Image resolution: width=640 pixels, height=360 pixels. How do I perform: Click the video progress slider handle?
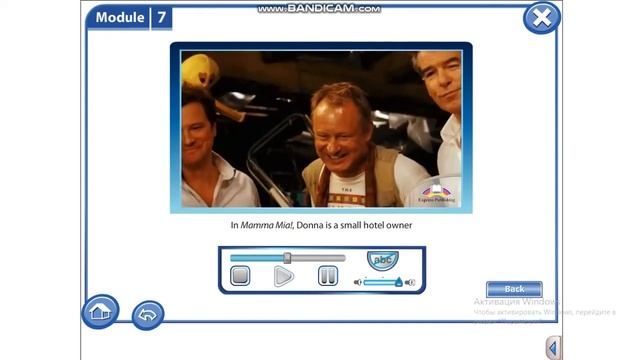pyautogui.click(x=287, y=258)
